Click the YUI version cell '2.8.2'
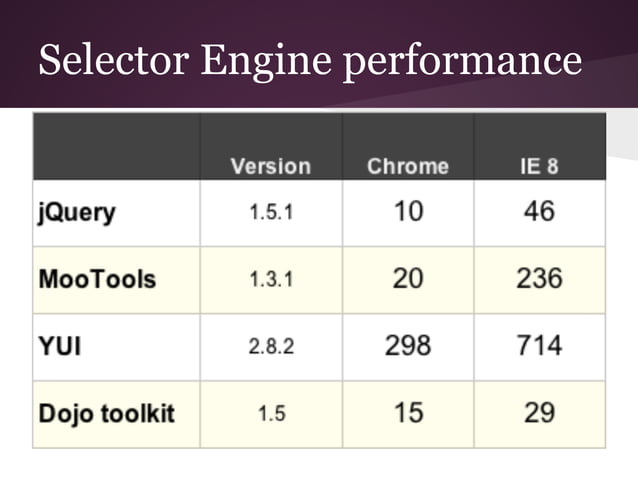Image resolution: width=638 pixels, height=478 pixels. point(270,346)
